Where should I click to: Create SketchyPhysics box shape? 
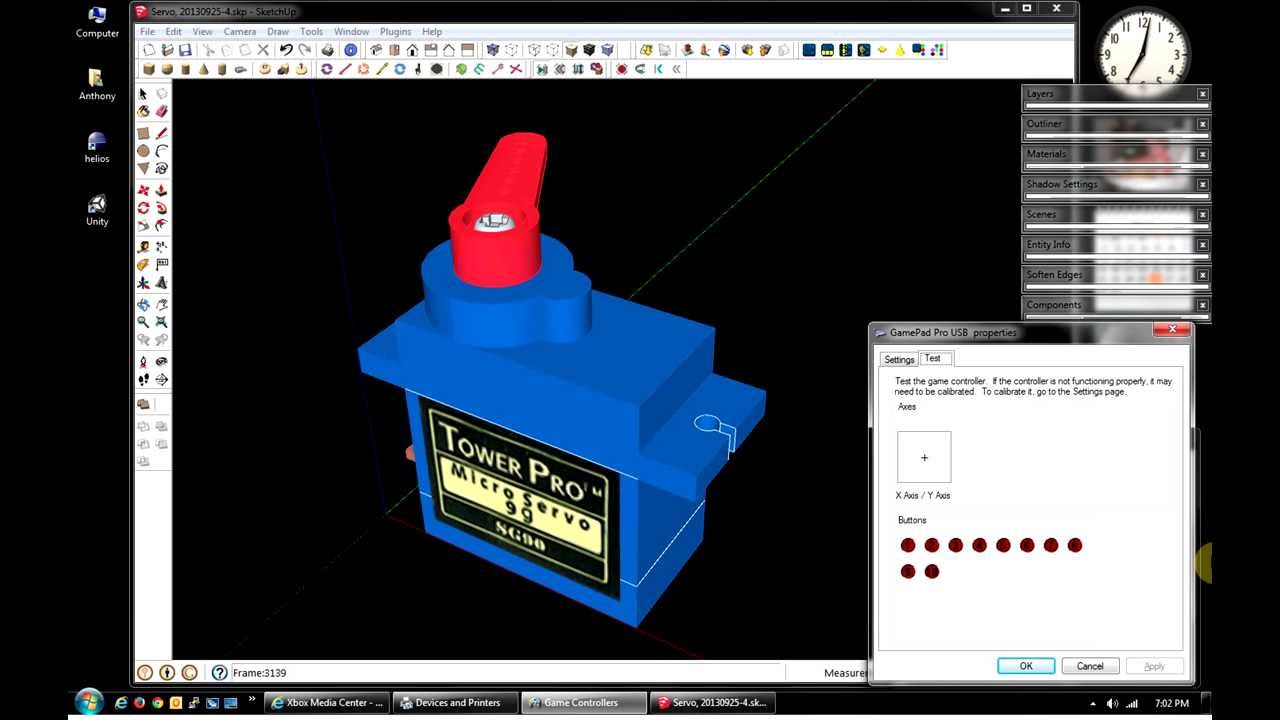point(149,69)
